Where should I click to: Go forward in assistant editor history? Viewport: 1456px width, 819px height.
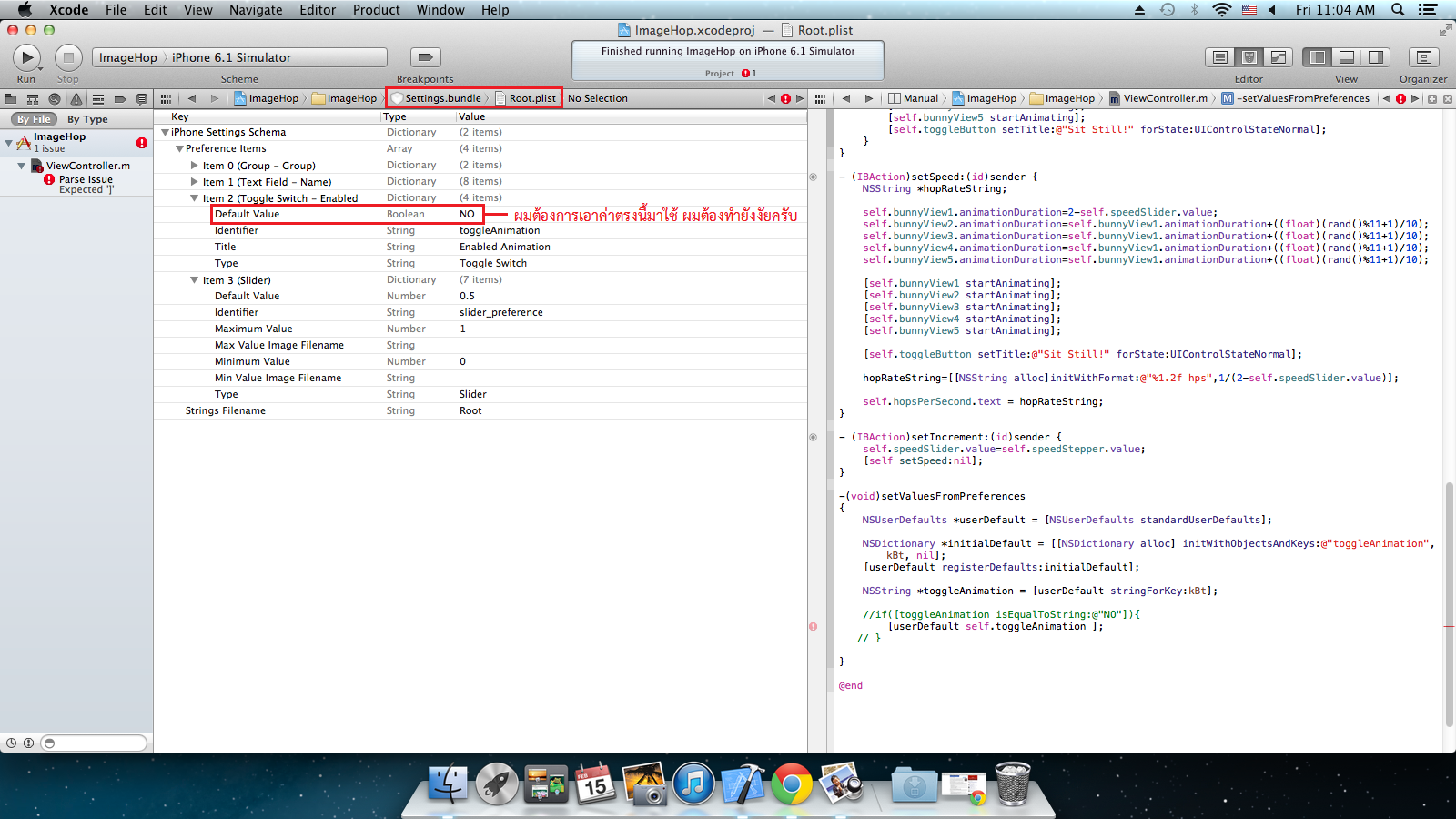[x=868, y=98]
